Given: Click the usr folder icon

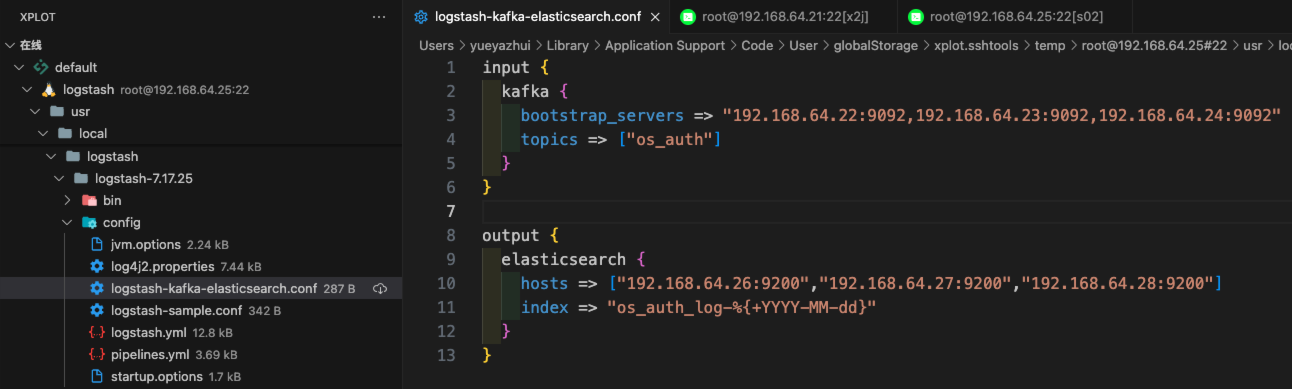Looking at the screenshot, I should pos(57,111).
